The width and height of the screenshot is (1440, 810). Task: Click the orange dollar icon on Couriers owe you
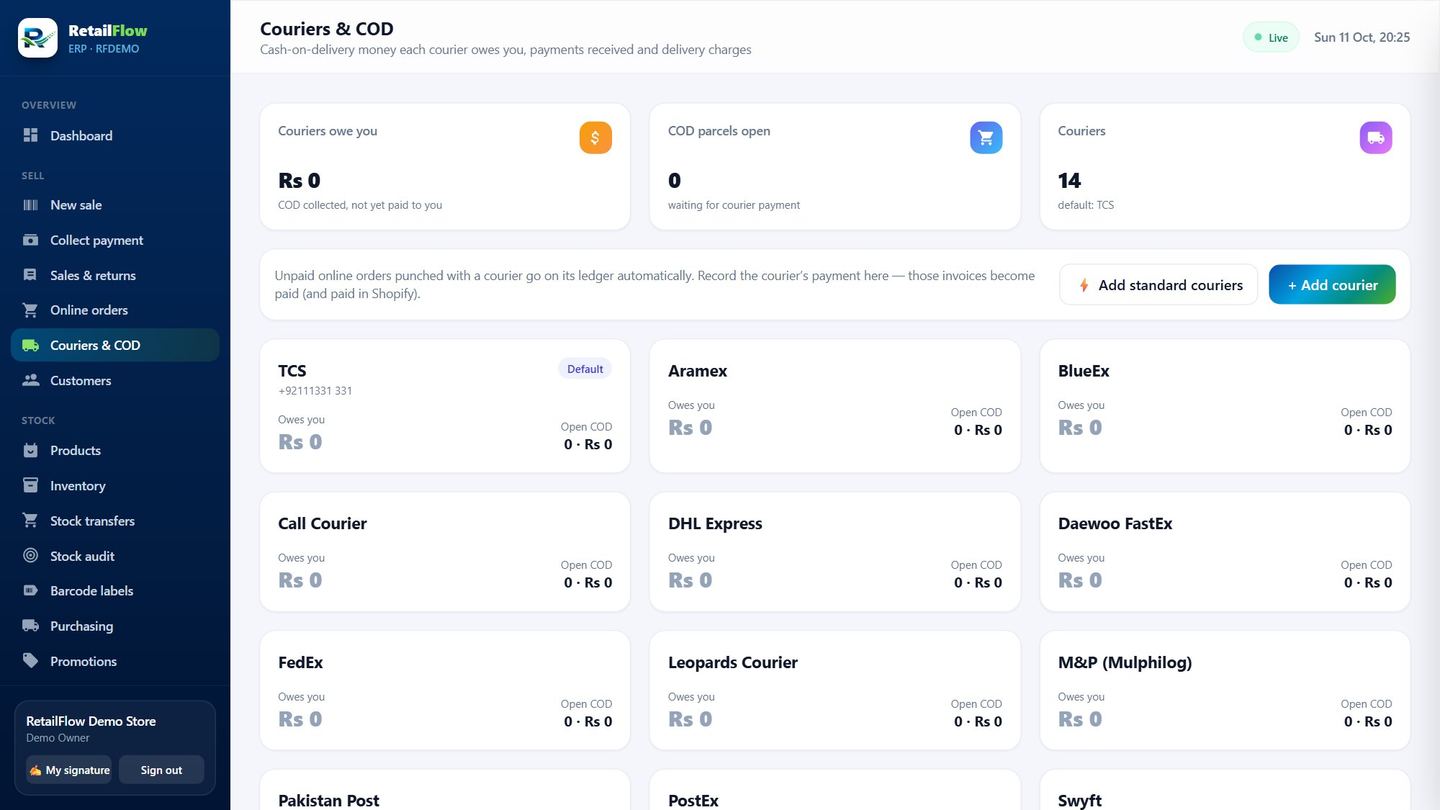pyautogui.click(x=595, y=138)
